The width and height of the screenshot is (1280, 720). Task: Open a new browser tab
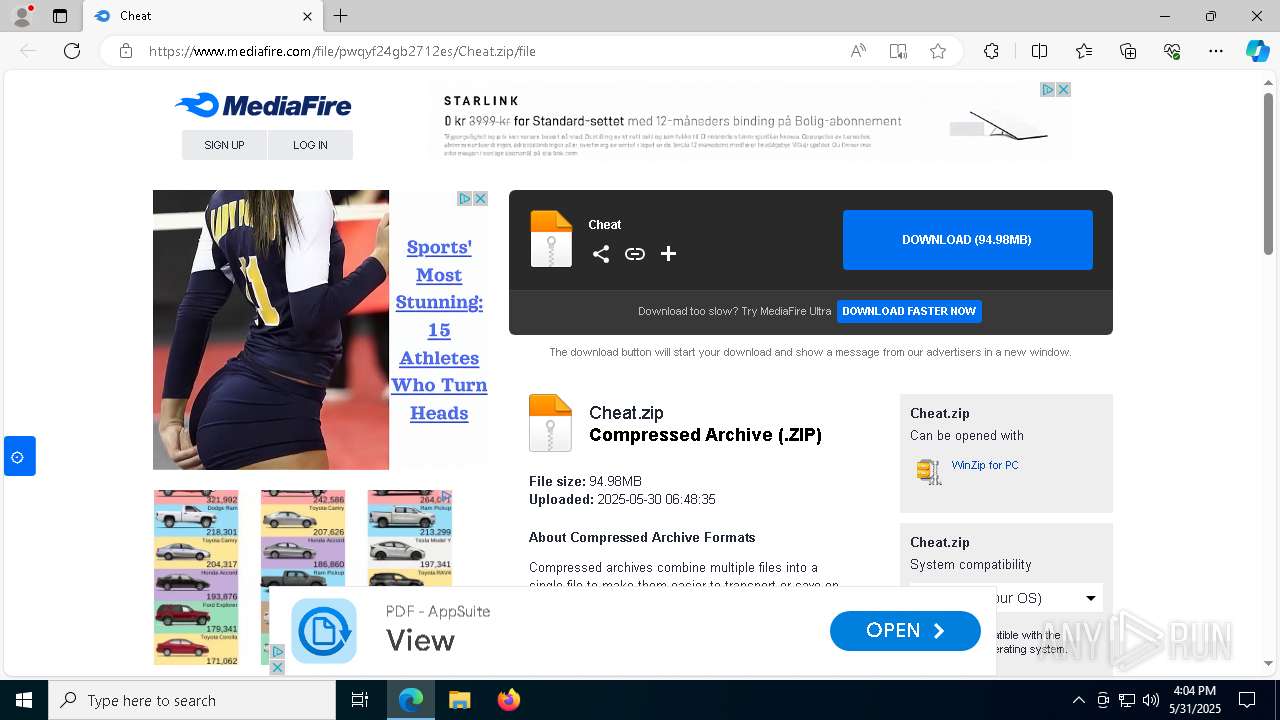pos(341,16)
